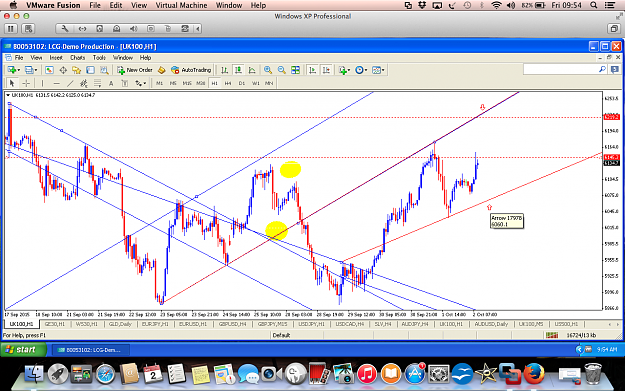Toggle chart shift from right border
The width and height of the screenshot is (625, 391).
326,70
